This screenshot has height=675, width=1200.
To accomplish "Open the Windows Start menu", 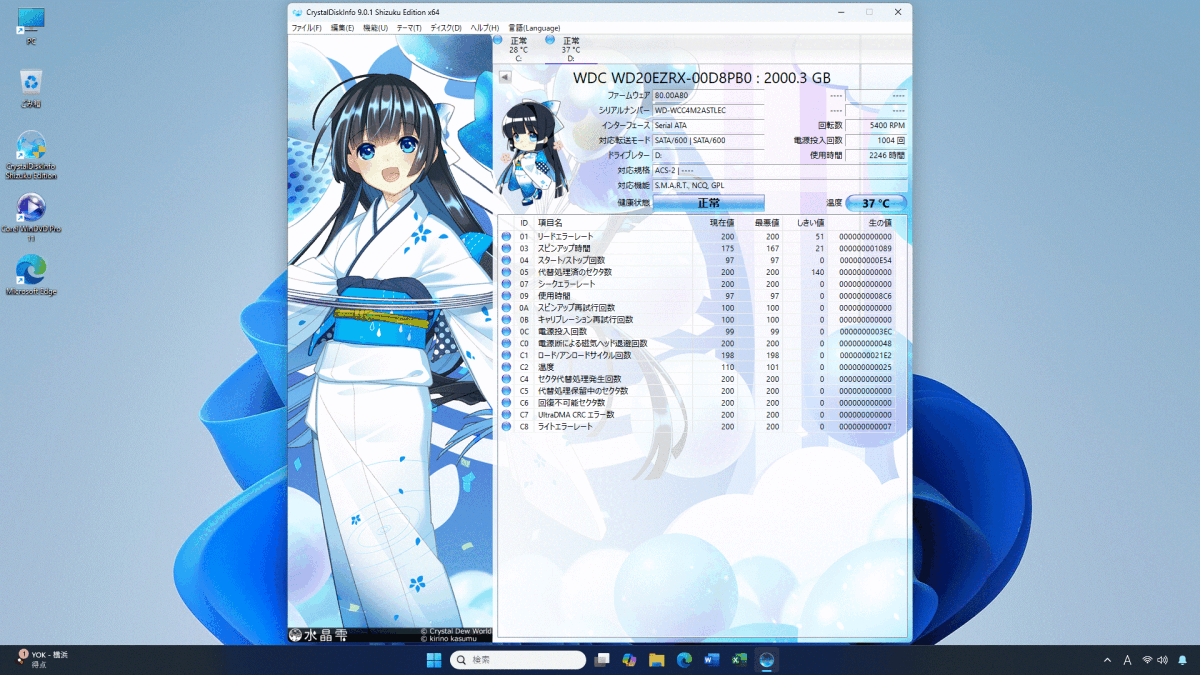I will (434, 660).
